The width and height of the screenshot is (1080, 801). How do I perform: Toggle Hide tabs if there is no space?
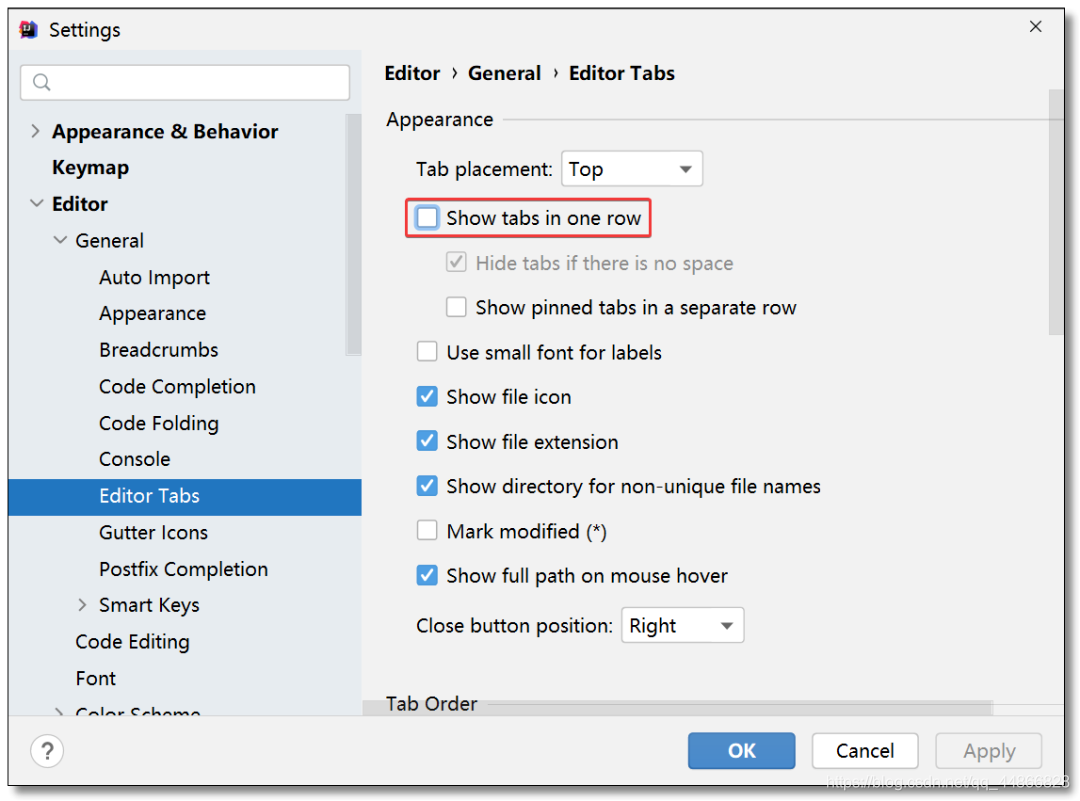pos(456,262)
